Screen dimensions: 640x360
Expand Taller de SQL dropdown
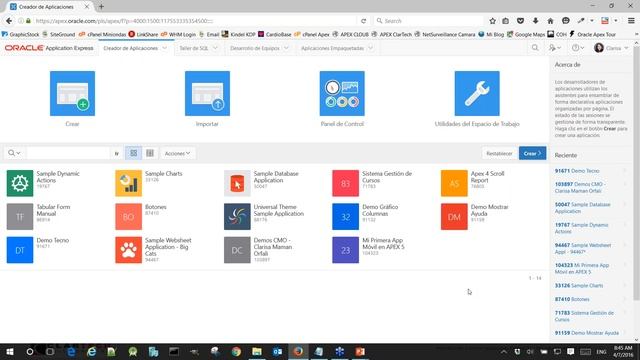point(215,48)
